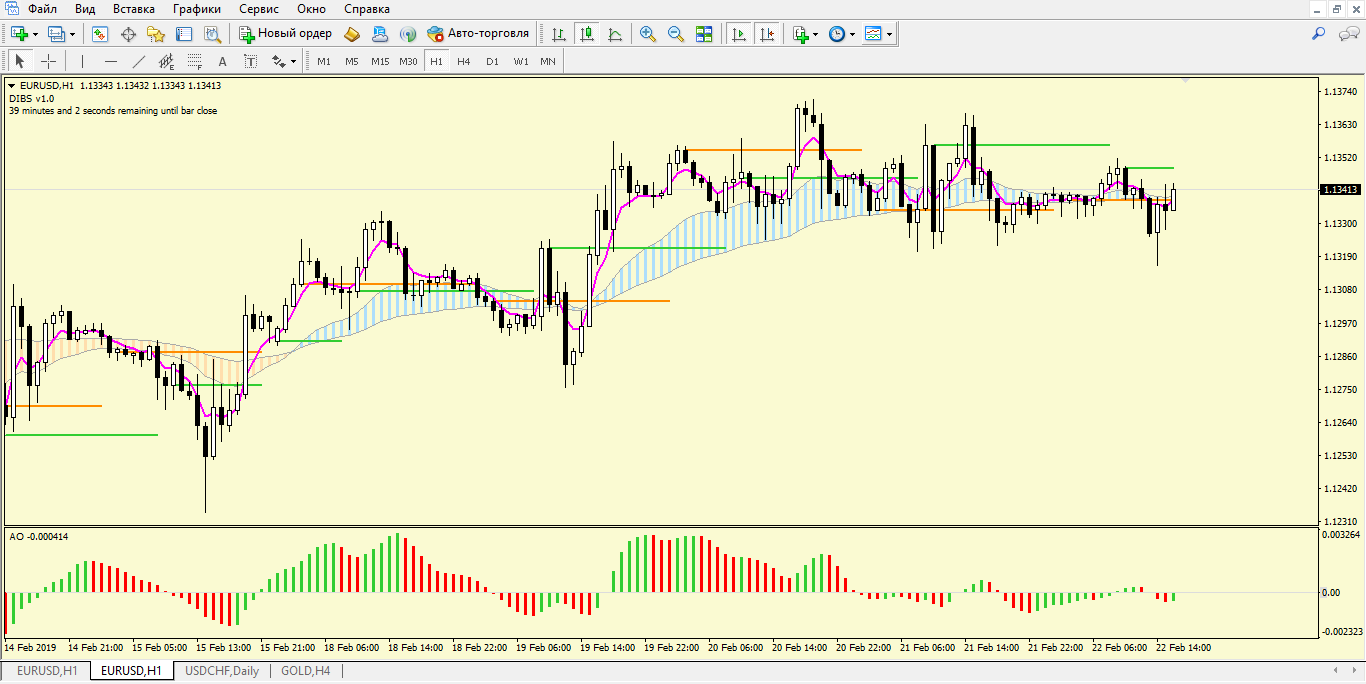Viewport: 1366px width, 684px height.
Task: Click the Новый ордер button
Action: coord(286,34)
